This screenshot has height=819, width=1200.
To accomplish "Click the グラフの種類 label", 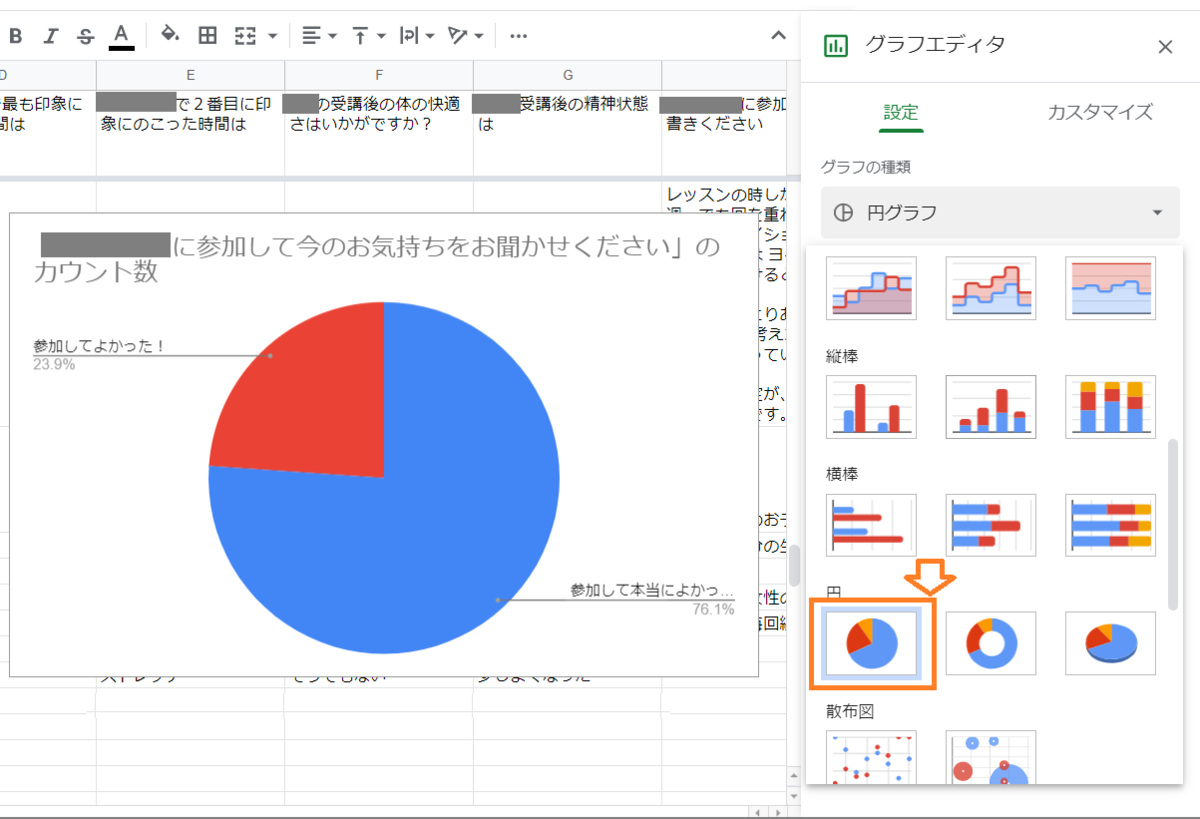I will (x=866, y=167).
